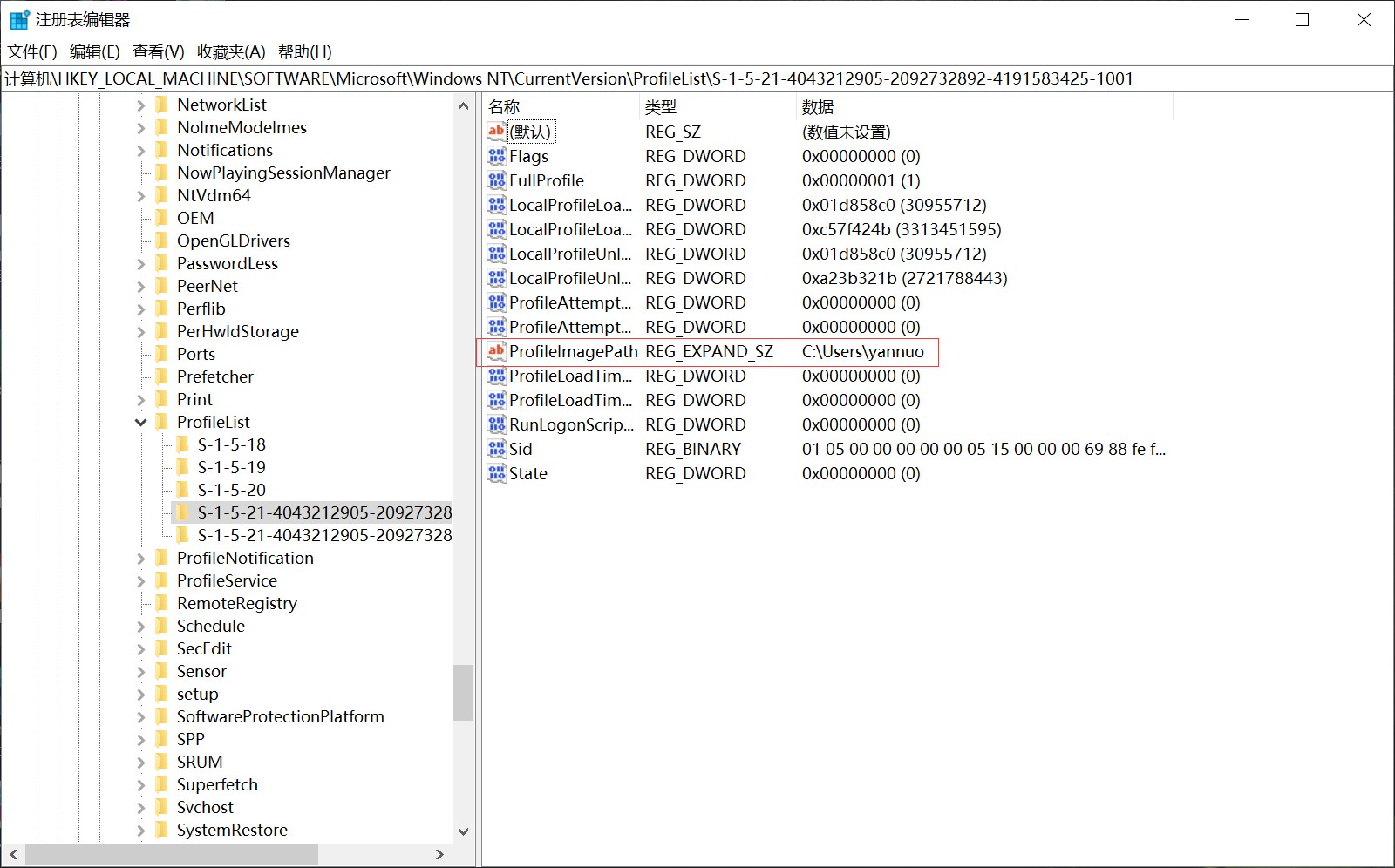
Task: Click the tree horizontal scroll-right arrow
Action: pyautogui.click(x=440, y=854)
